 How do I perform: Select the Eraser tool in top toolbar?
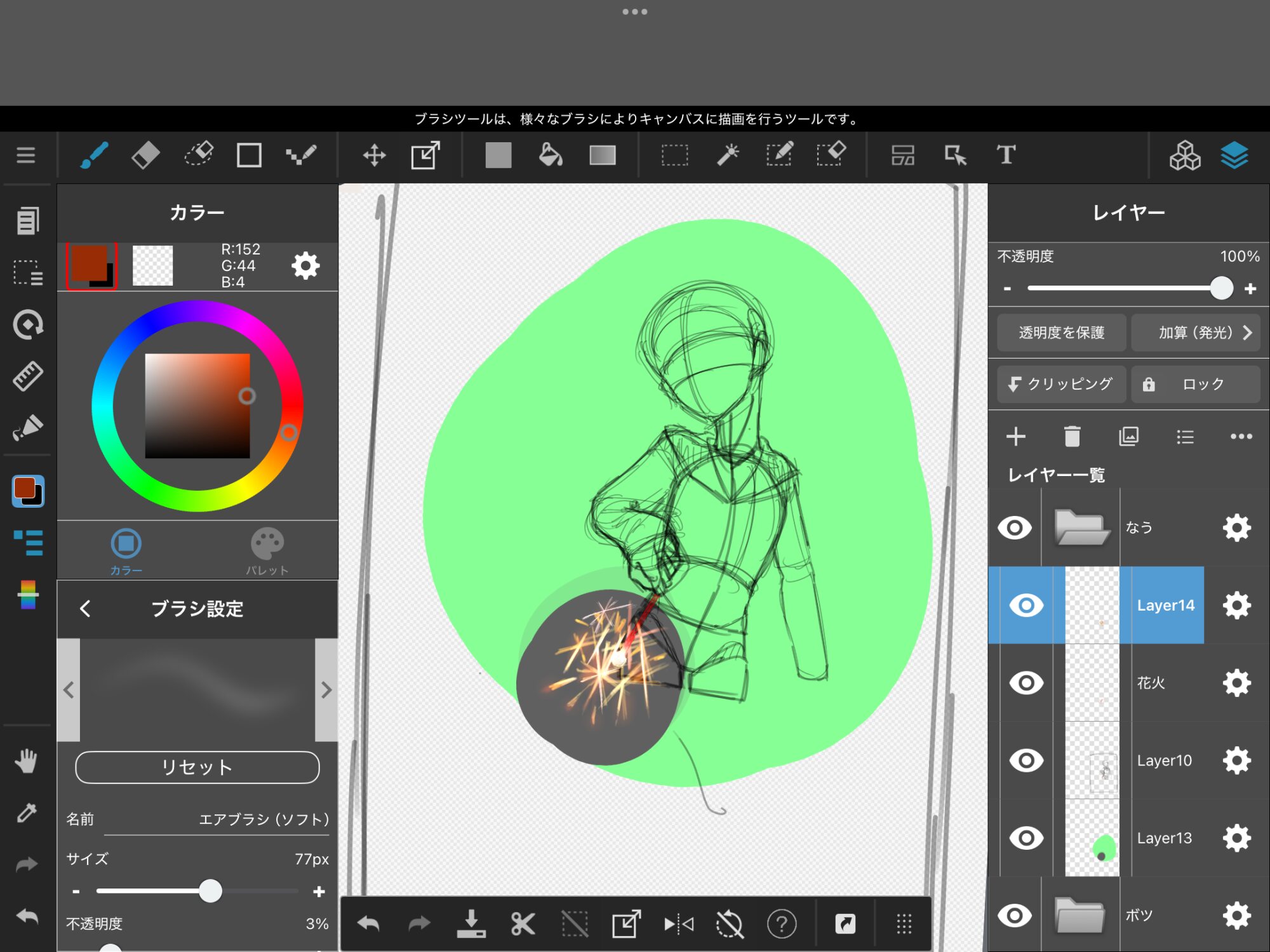145,155
